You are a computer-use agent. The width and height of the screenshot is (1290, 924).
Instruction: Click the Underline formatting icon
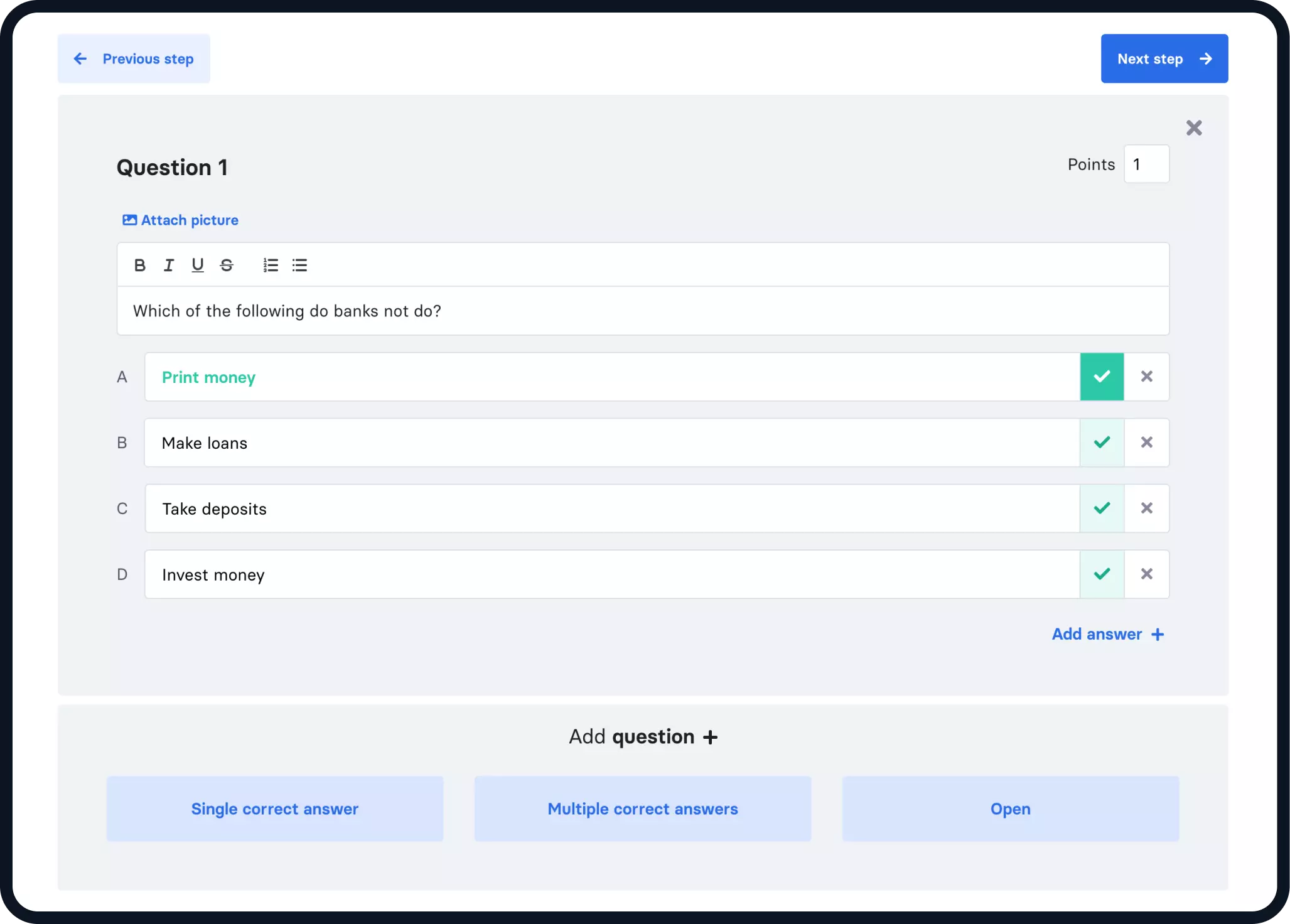pyautogui.click(x=196, y=265)
